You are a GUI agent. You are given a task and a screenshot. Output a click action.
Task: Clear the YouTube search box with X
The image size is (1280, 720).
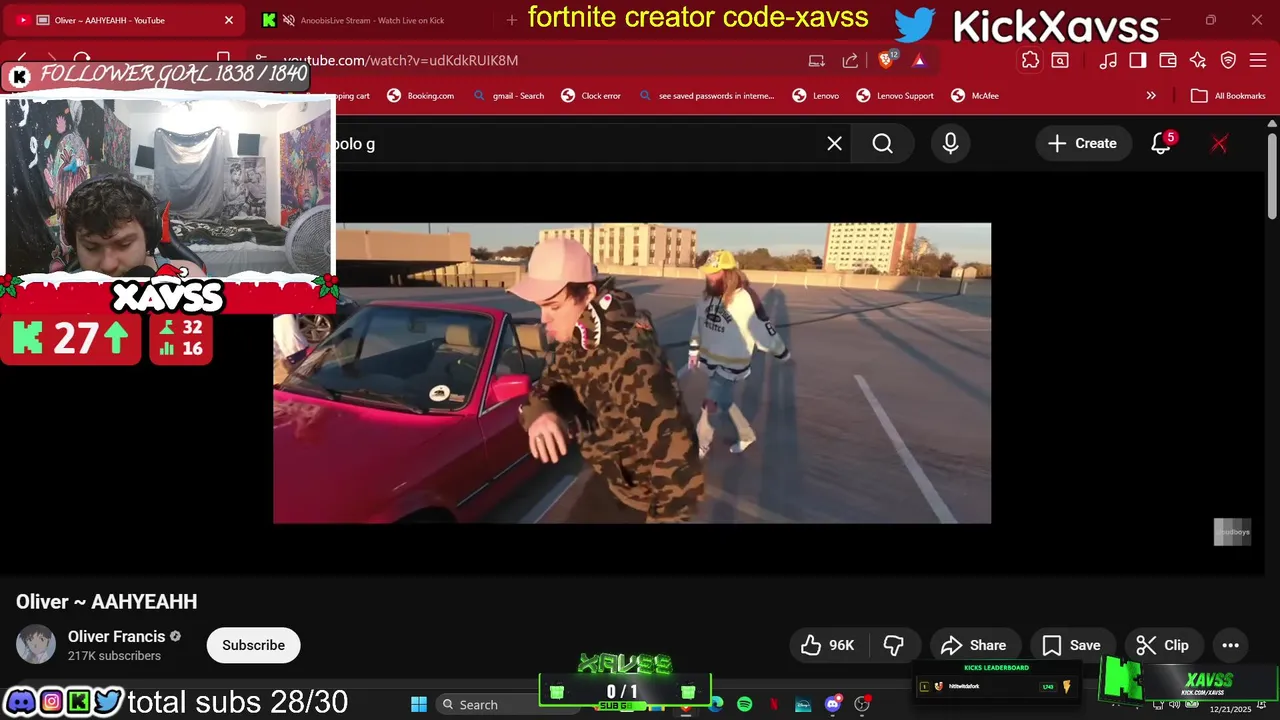tap(834, 144)
